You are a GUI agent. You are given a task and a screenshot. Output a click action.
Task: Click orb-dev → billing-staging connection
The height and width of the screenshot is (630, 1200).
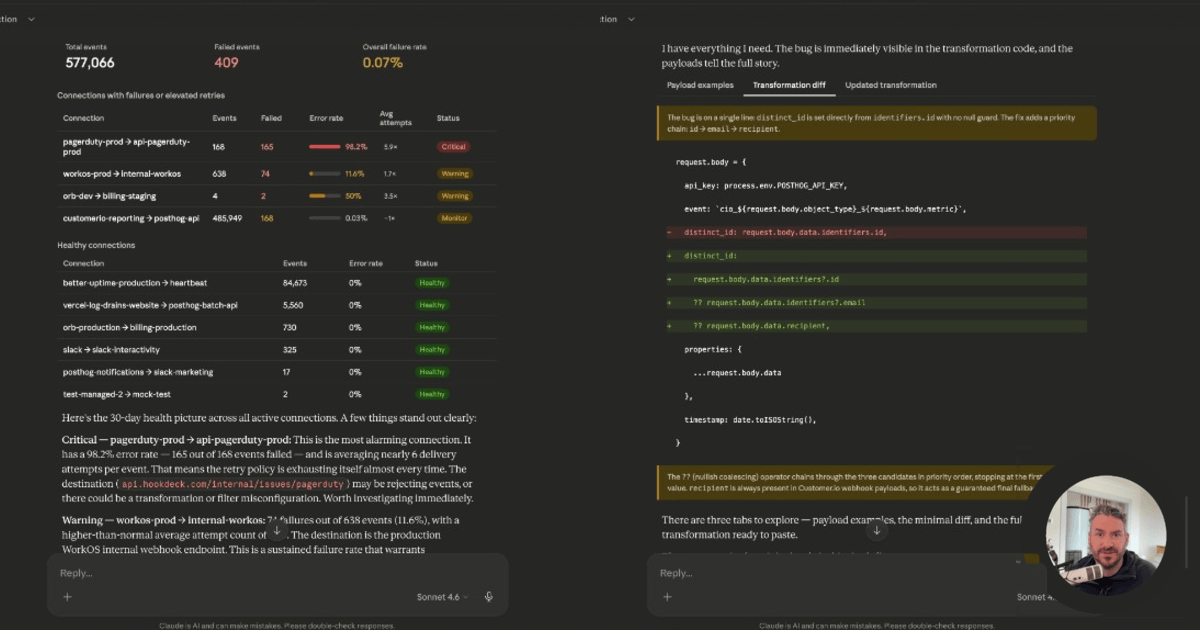pos(109,196)
